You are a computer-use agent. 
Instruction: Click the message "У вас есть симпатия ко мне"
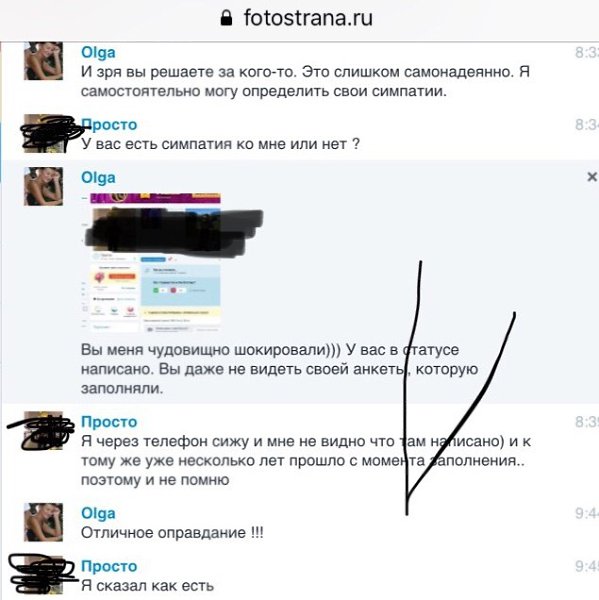220,144
